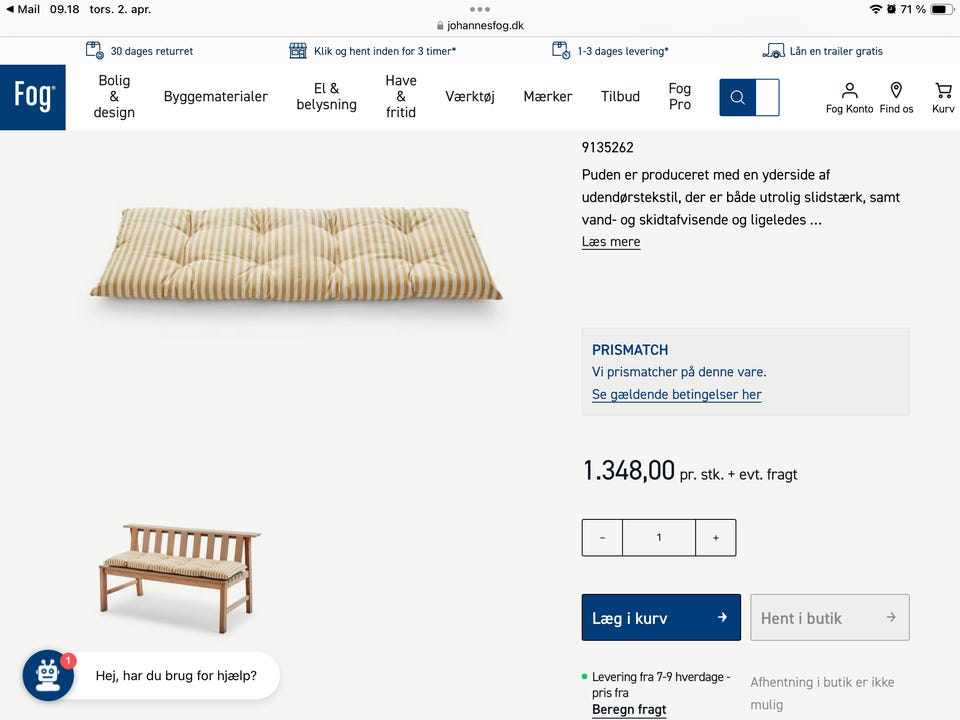The image size is (960, 720).
Task: Expand description with Læs mere
Action: (611, 242)
